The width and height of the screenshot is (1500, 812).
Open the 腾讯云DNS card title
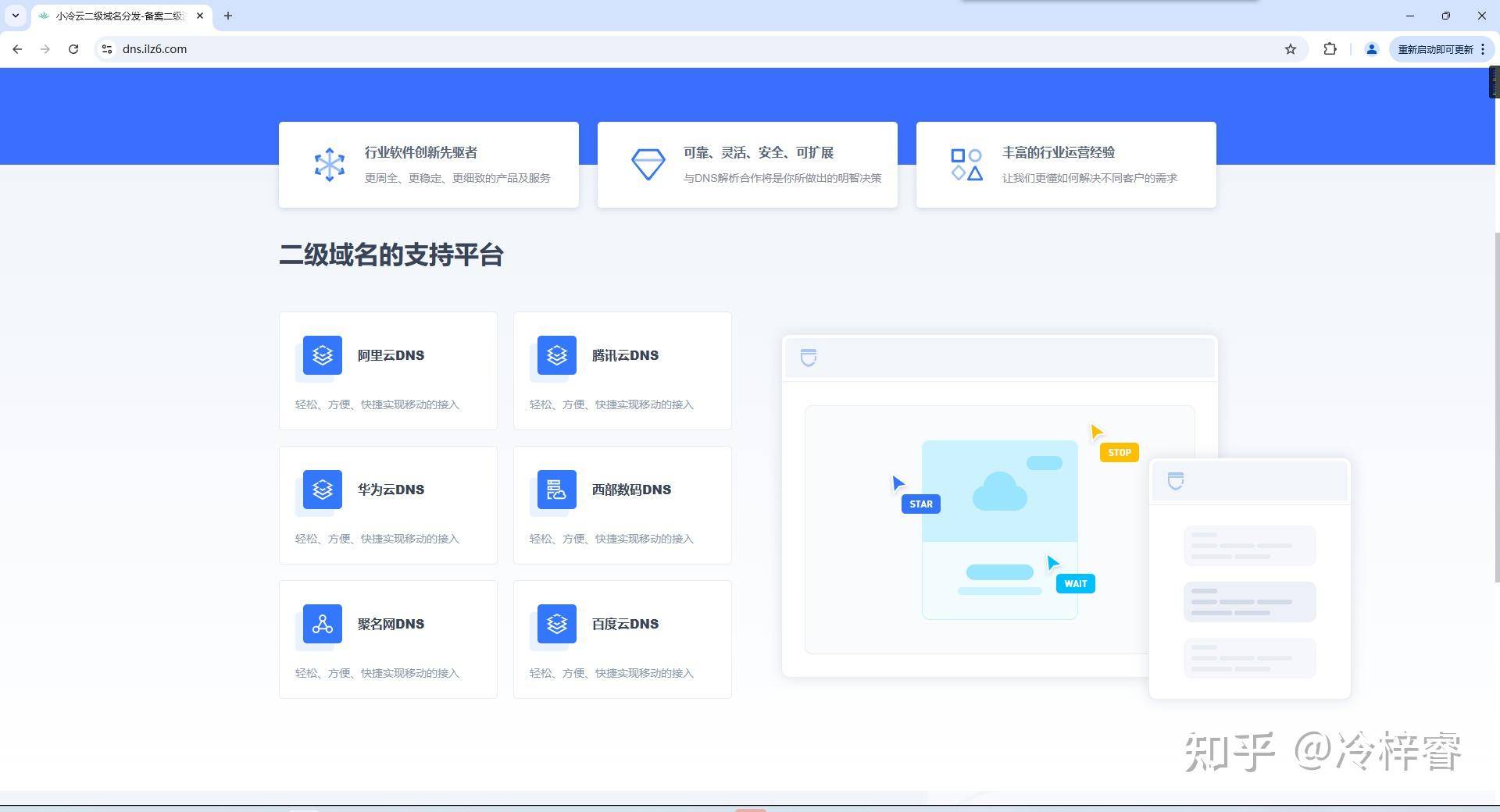(x=625, y=355)
